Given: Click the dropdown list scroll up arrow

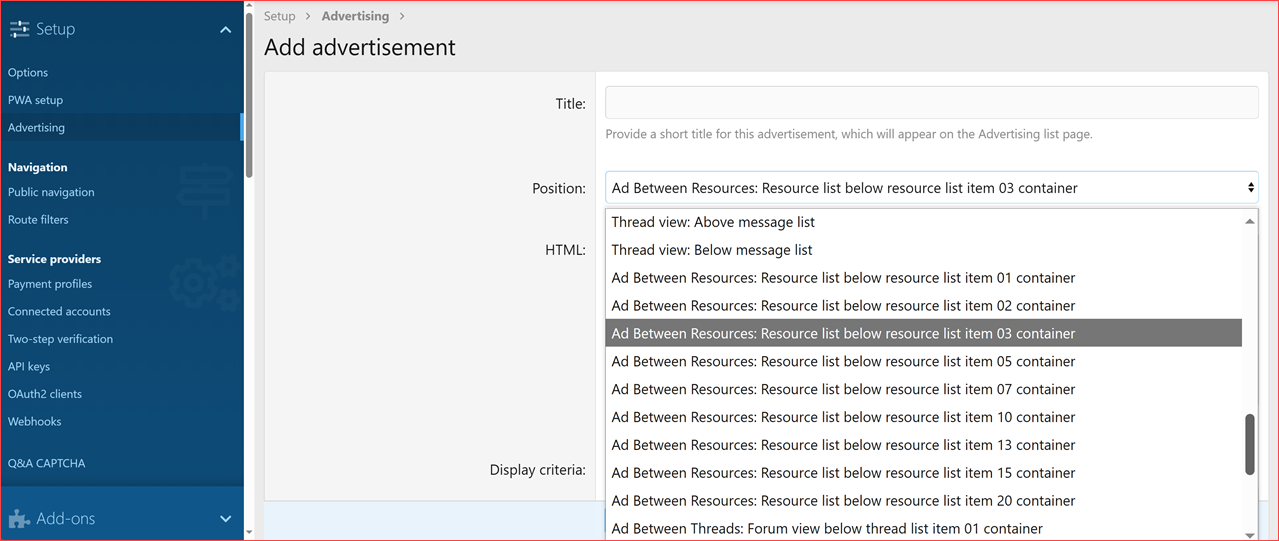Looking at the screenshot, I should pos(1249,221).
